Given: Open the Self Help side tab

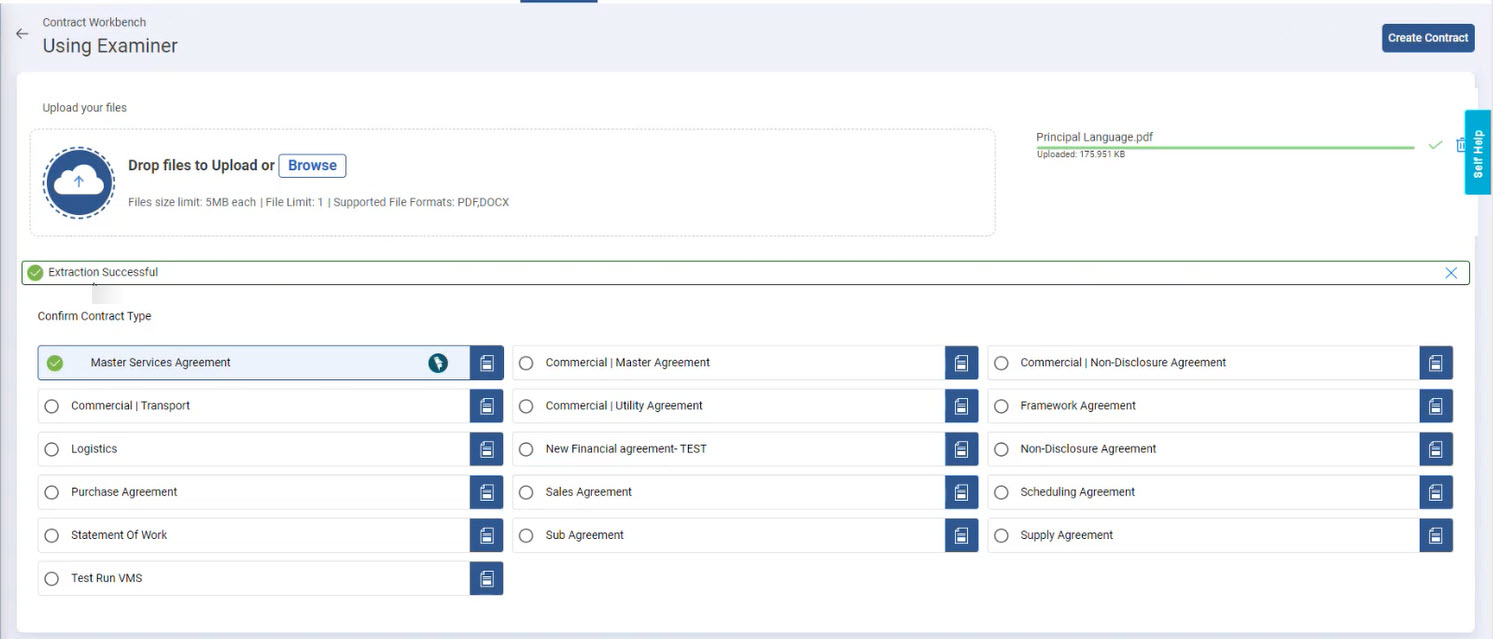Looking at the screenshot, I should 1478,153.
